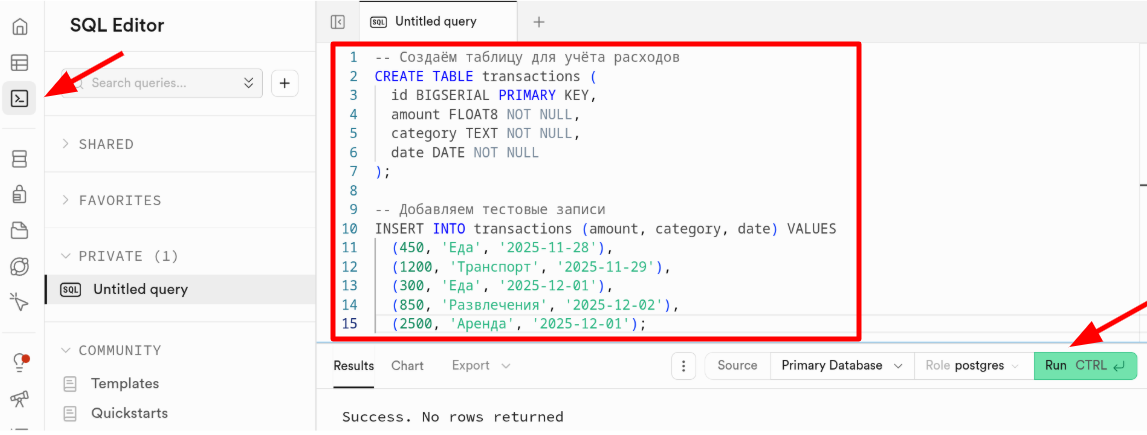Open the Storage sidebar icon

click(x=19, y=230)
